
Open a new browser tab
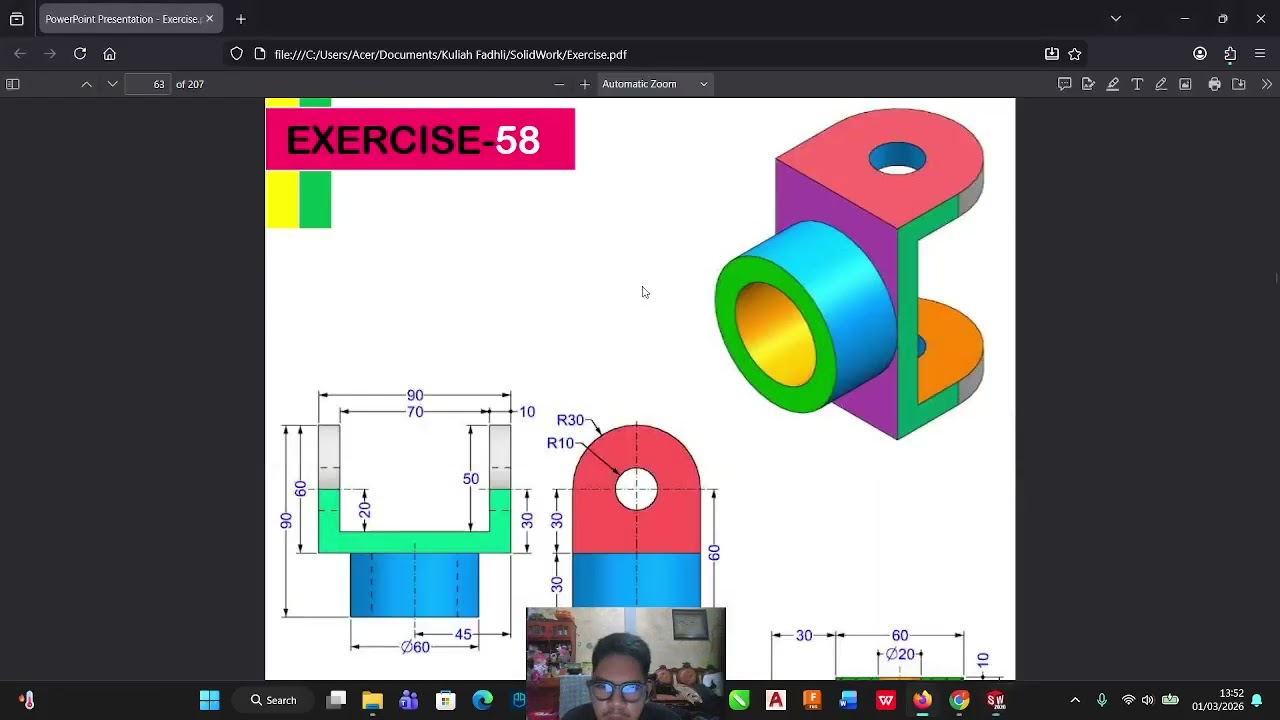click(241, 19)
